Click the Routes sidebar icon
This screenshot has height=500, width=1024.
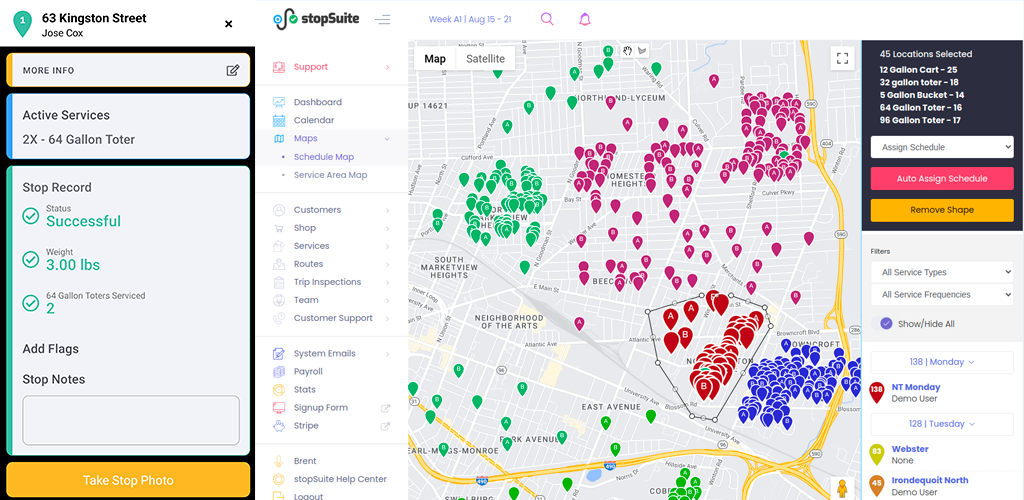[279, 264]
